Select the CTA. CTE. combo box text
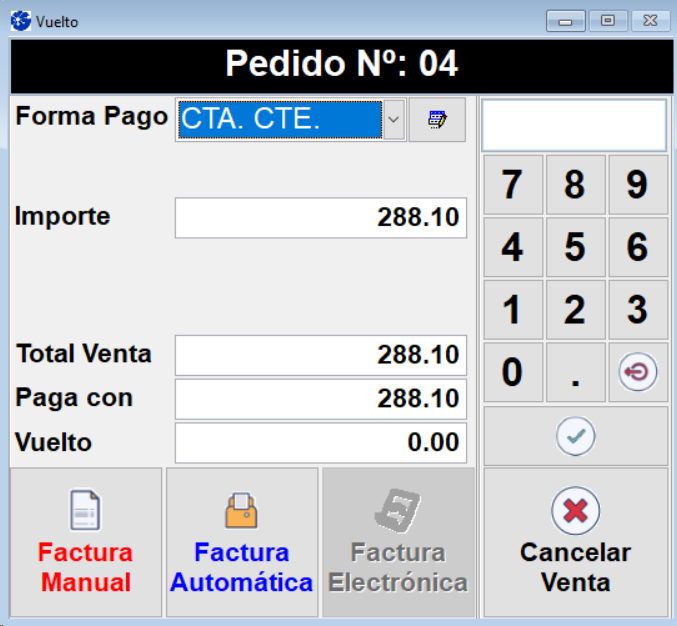Screen dimensions: 677x626 [279, 119]
